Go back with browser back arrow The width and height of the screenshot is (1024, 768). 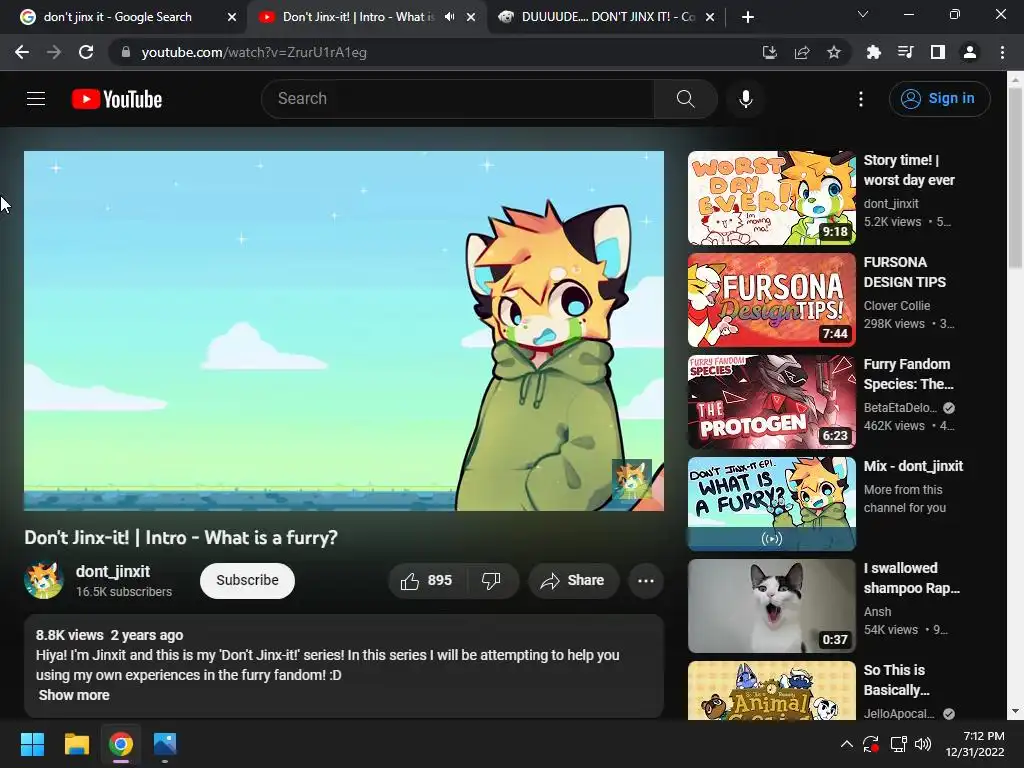pyautogui.click(x=22, y=52)
